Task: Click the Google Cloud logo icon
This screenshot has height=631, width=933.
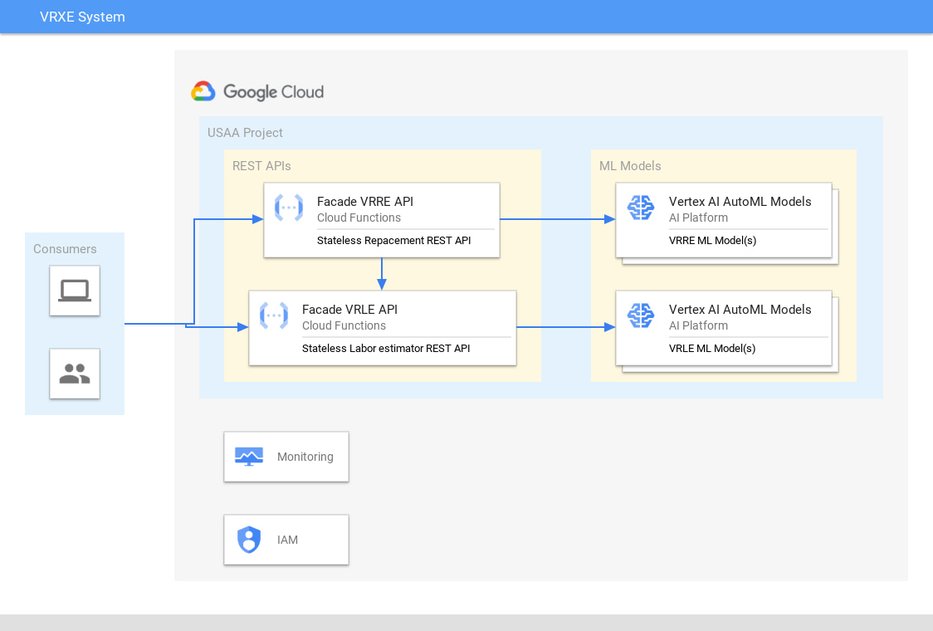Action: [x=203, y=91]
